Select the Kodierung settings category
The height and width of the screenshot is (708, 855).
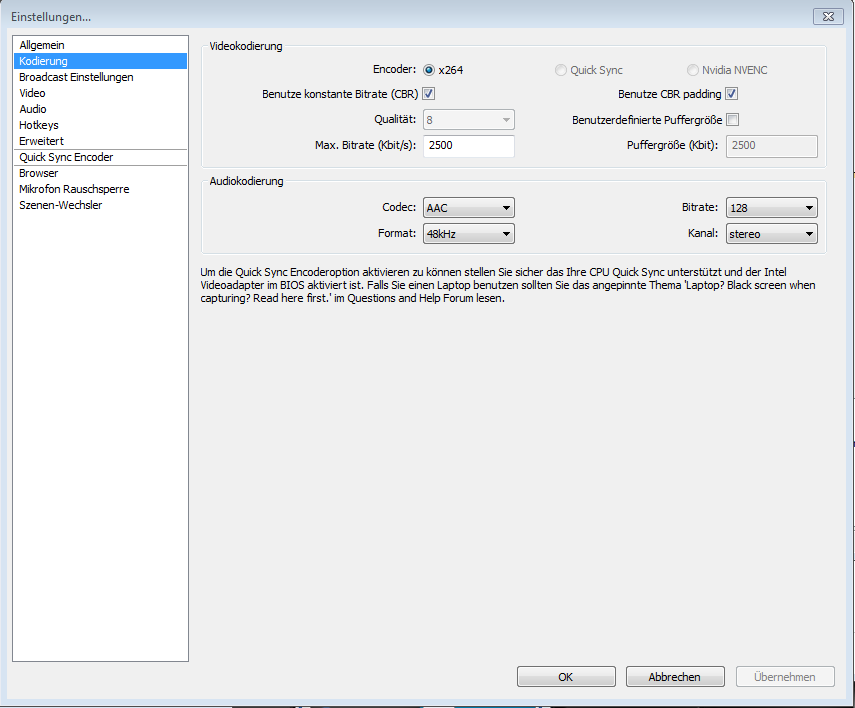tap(100, 61)
